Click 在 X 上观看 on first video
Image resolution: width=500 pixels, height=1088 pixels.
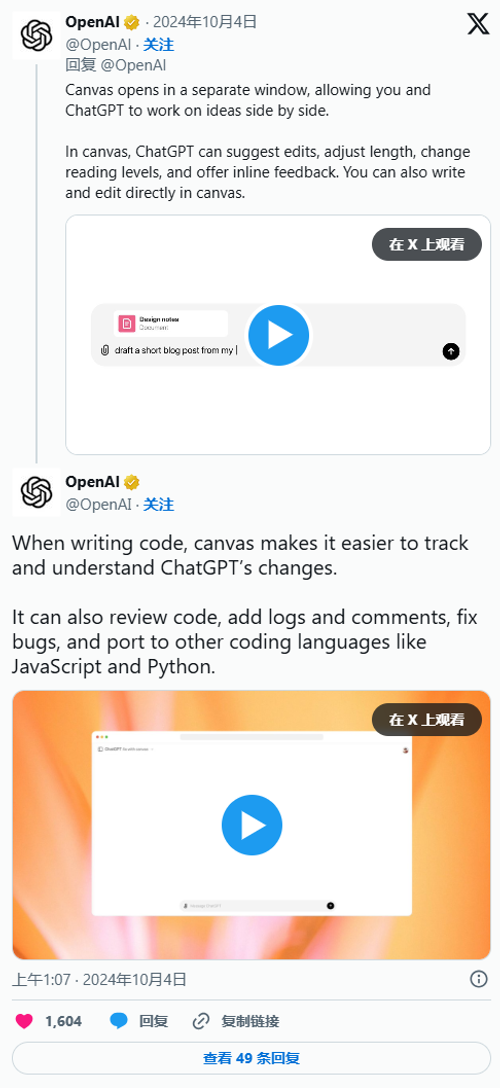tap(426, 244)
